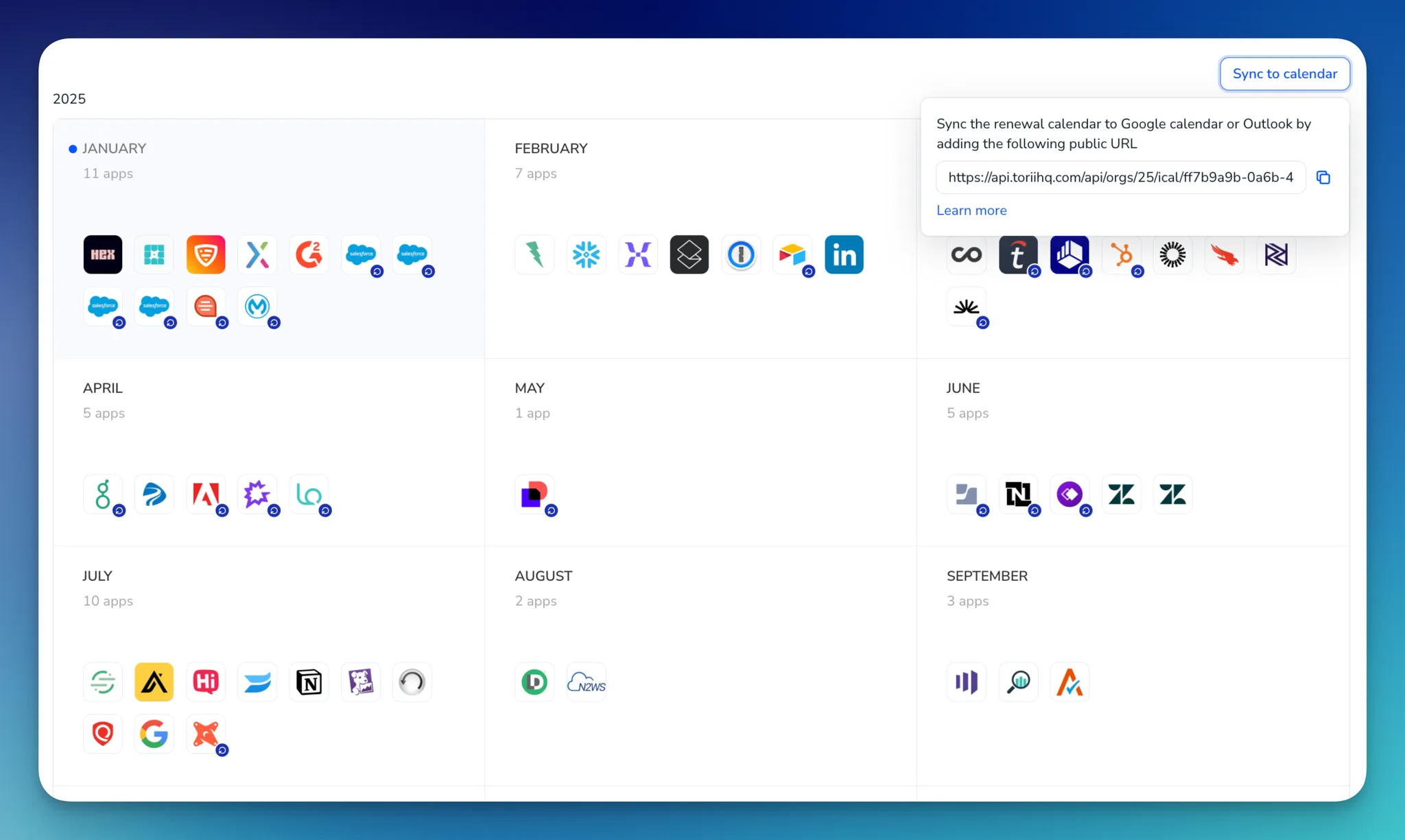Select the SEPTEMBER month heading

tap(987, 576)
